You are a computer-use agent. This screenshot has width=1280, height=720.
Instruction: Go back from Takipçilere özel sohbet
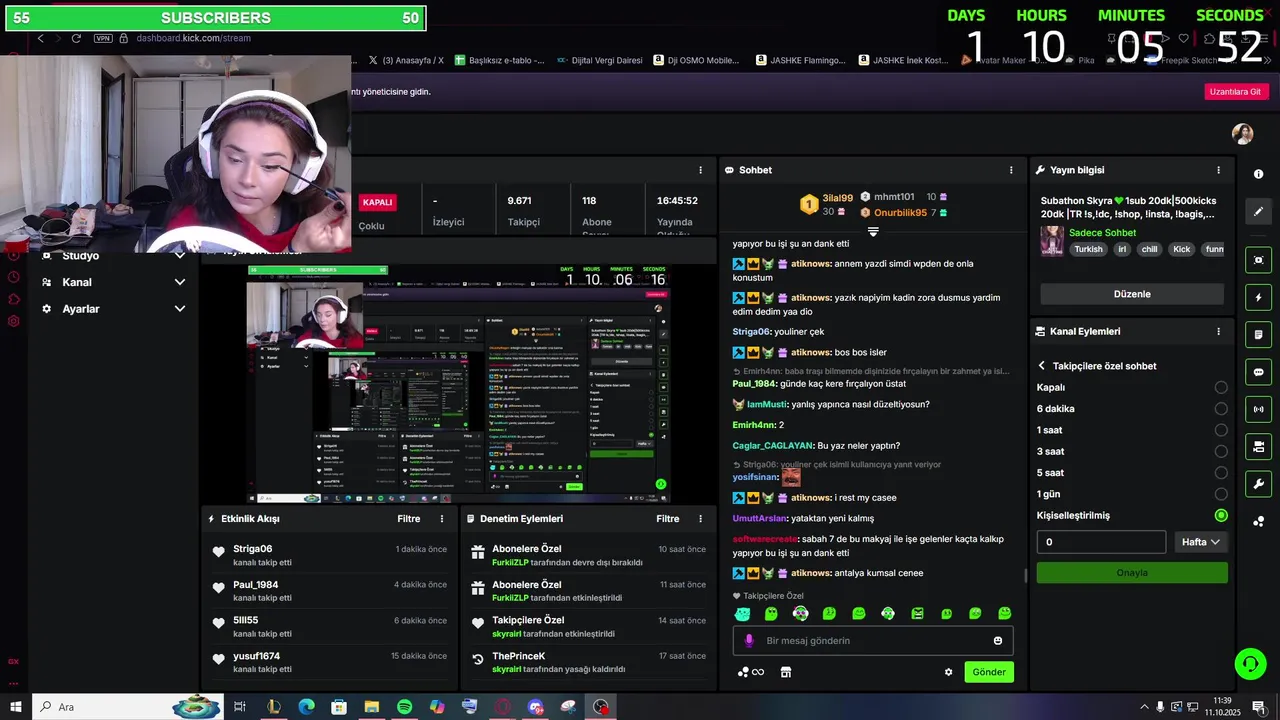point(1041,366)
